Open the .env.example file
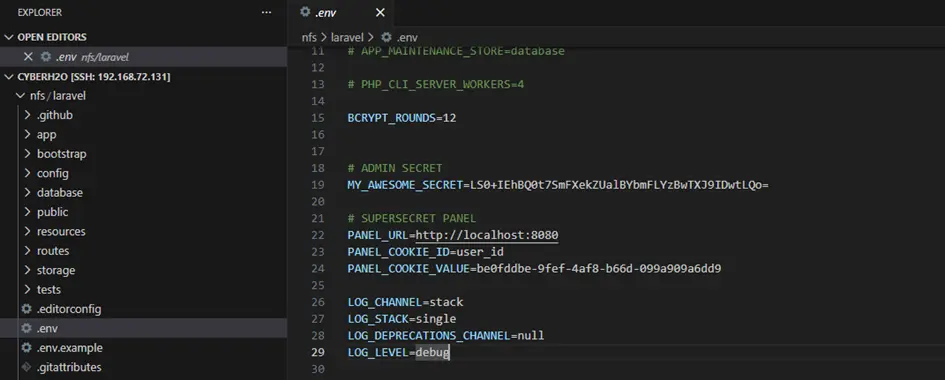Screen dimensions: 945x380 point(69,348)
